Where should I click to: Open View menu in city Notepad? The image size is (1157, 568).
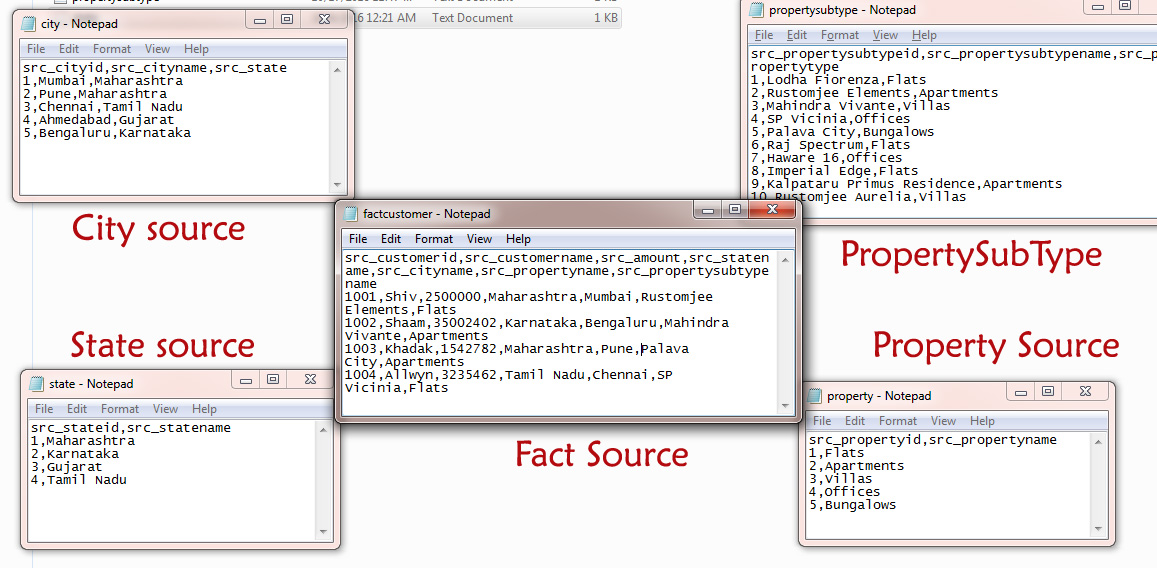coord(157,49)
